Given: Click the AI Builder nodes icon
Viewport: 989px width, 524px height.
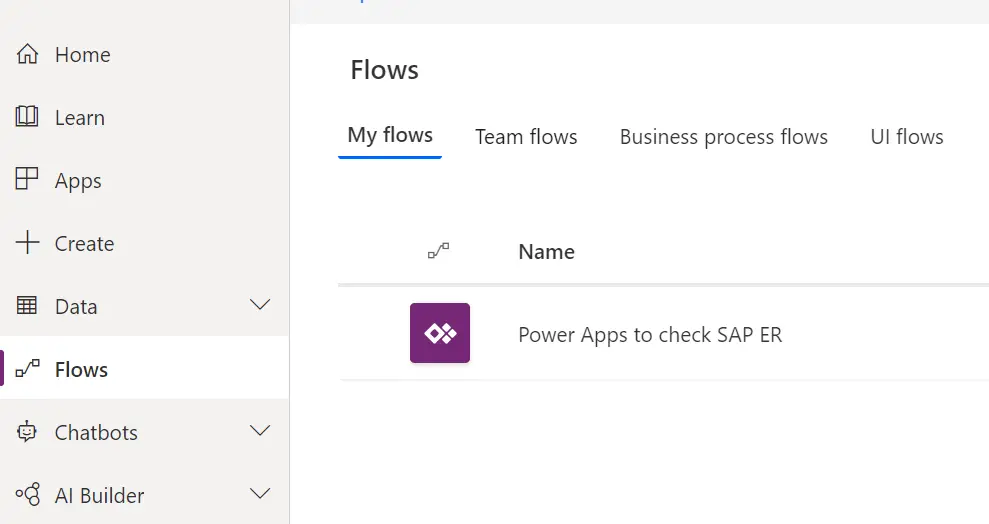Looking at the screenshot, I should click(x=28, y=494).
